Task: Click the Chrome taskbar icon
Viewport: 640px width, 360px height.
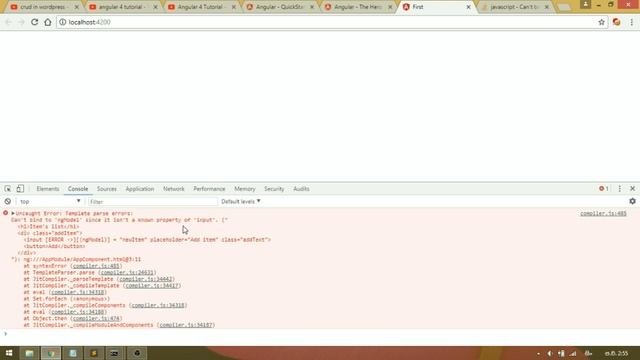Action: click(51, 353)
